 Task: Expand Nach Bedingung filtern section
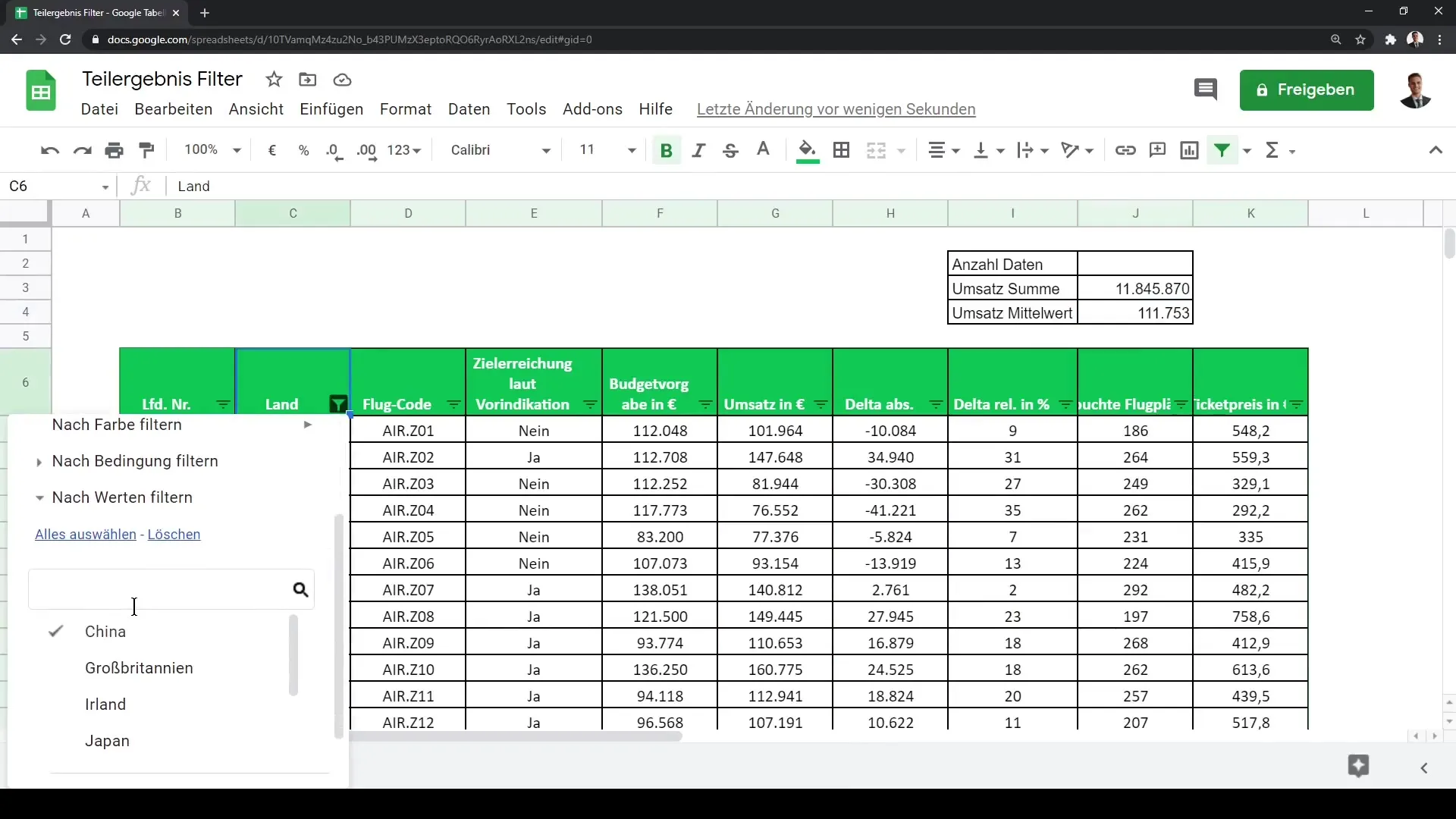[x=134, y=461]
